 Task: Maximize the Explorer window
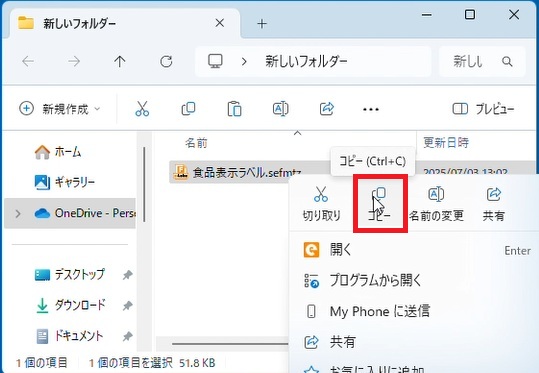(470, 15)
